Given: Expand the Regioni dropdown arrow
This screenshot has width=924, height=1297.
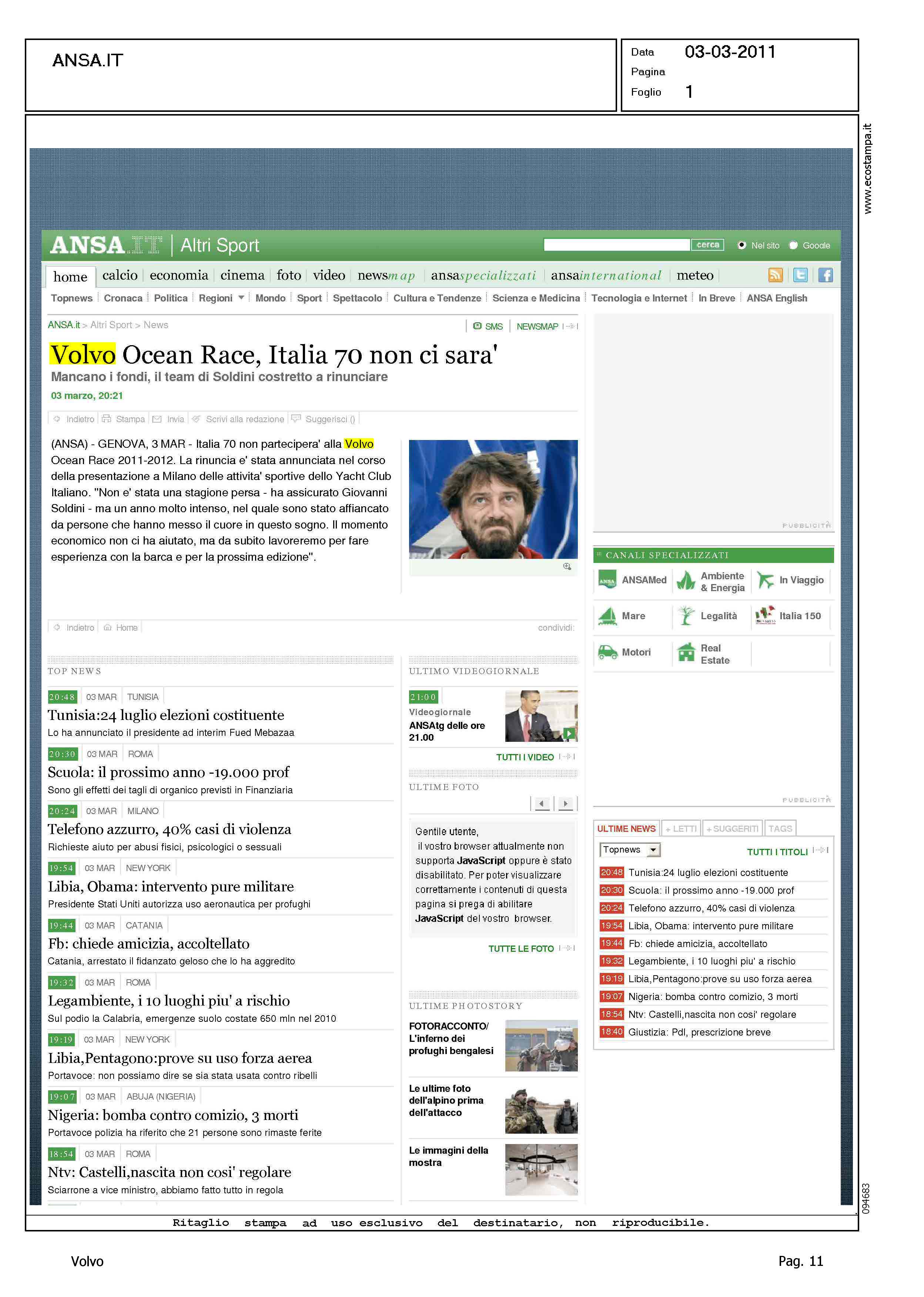Looking at the screenshot, I should coord(241,298).
